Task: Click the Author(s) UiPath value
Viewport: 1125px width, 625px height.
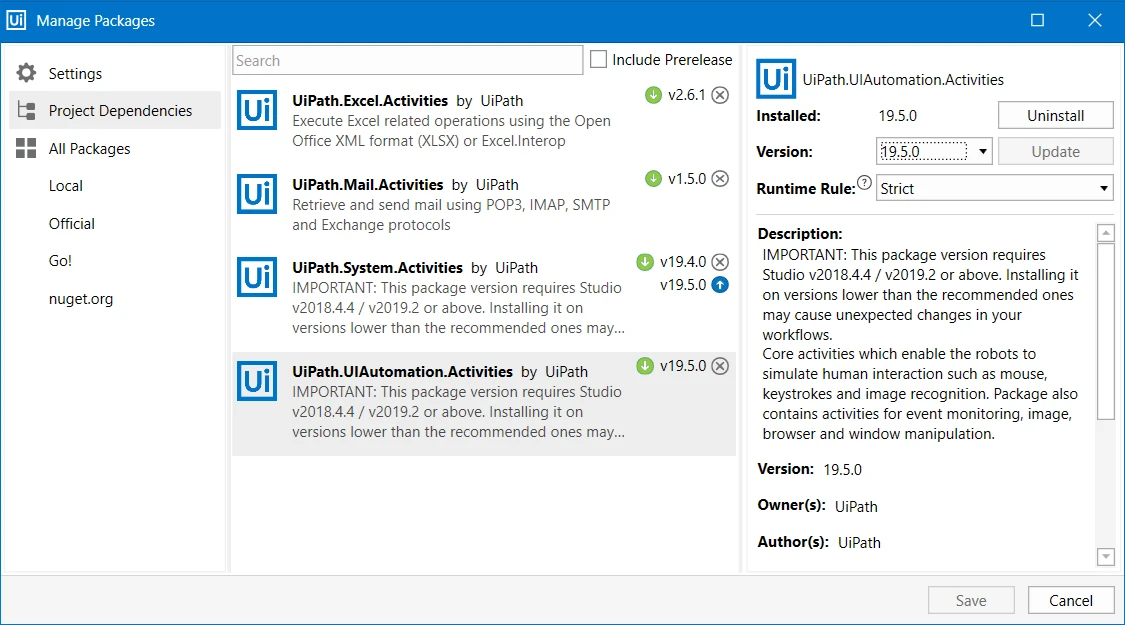Action: click(860, 542)
